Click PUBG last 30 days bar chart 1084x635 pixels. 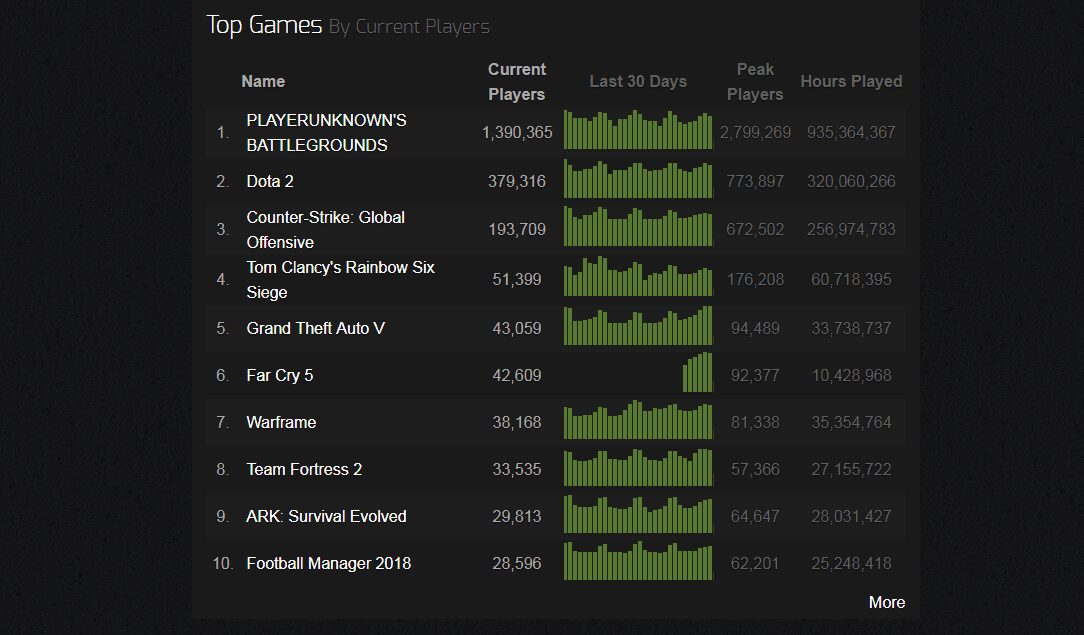tap(638, 130)
